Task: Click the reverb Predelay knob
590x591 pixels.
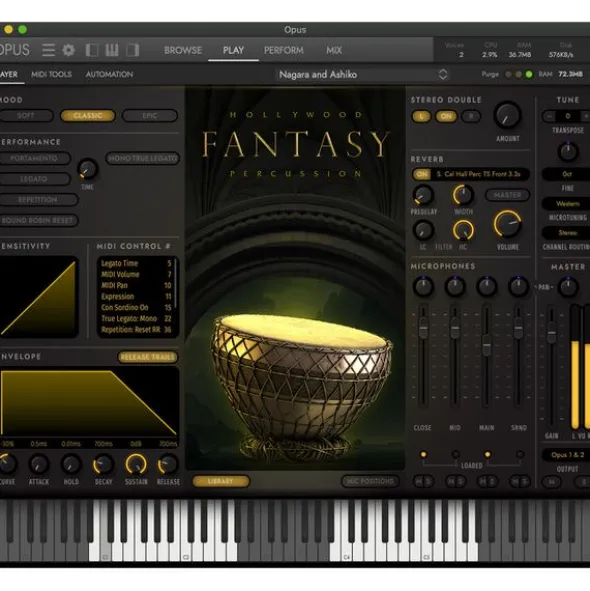Action: pyautogui.click(x=423, y=195)
